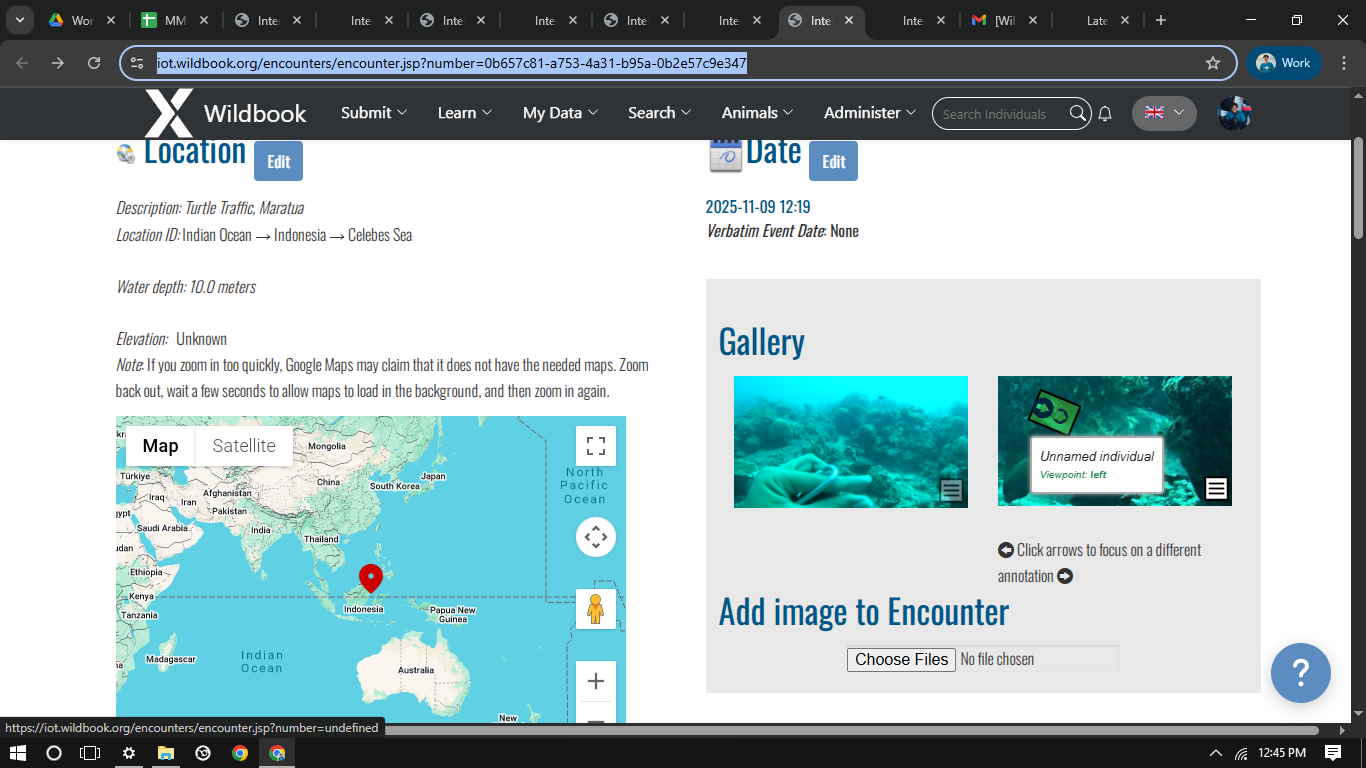Screen dimensions: 1366x768
Task: Click Edit button next to Location
Action: pyautogui.click(x=278, y=161)
